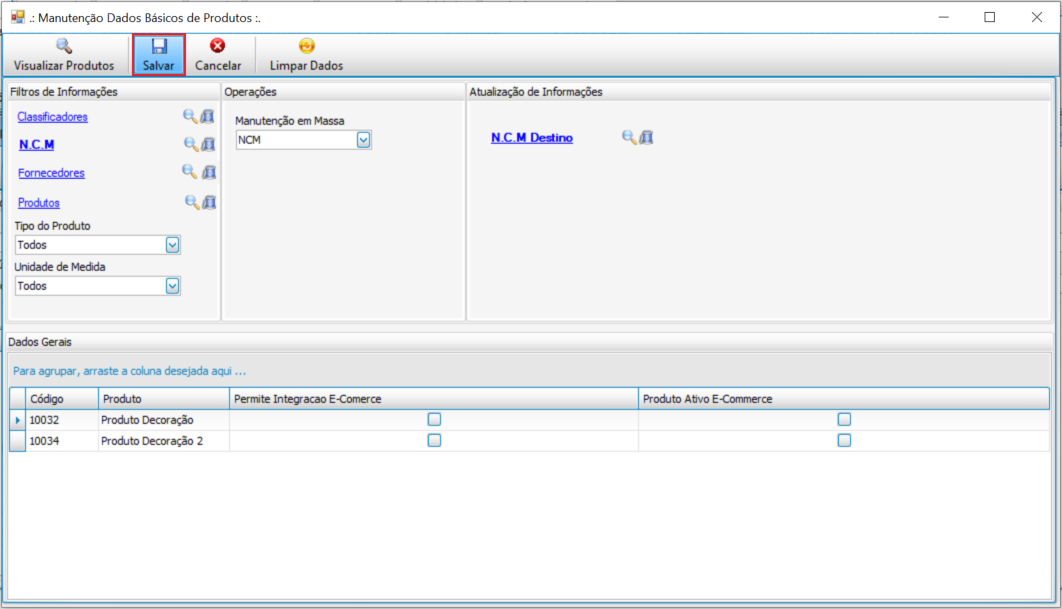Viewport: 1062px width, 609px height.
Task: Click the Salvar floppy disk button
Action: coord(158,55)
